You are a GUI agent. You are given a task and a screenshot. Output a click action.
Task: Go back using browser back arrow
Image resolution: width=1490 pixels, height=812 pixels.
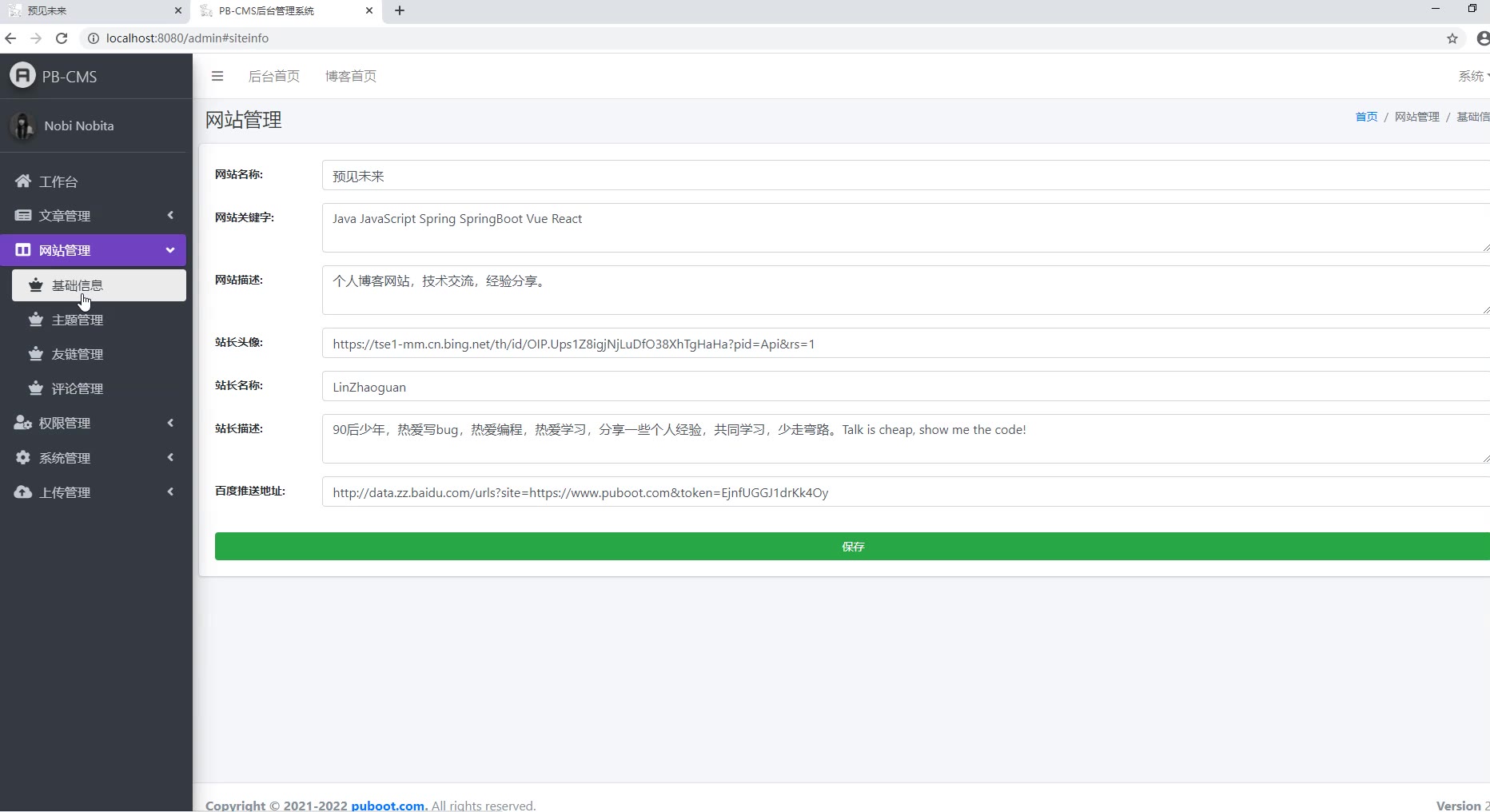tap(10, 38)
